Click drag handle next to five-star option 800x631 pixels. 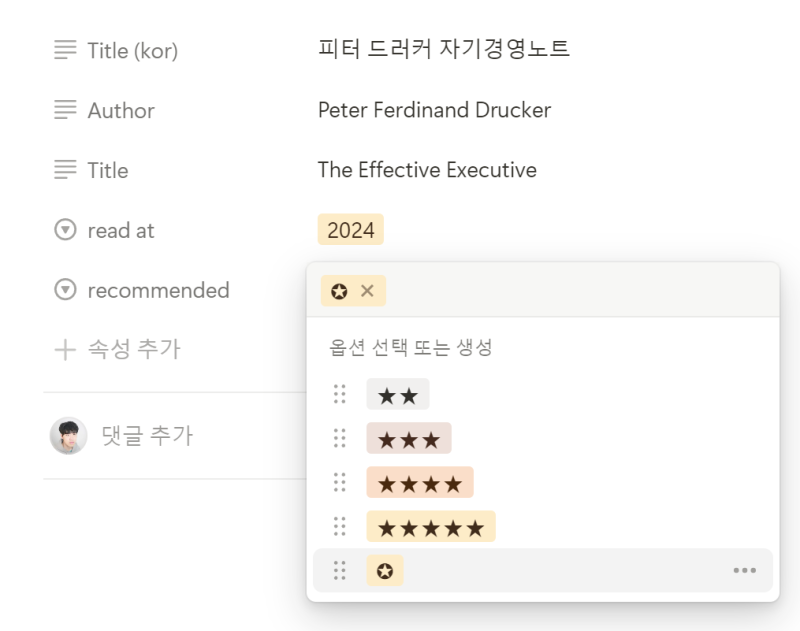coord(339,526)
